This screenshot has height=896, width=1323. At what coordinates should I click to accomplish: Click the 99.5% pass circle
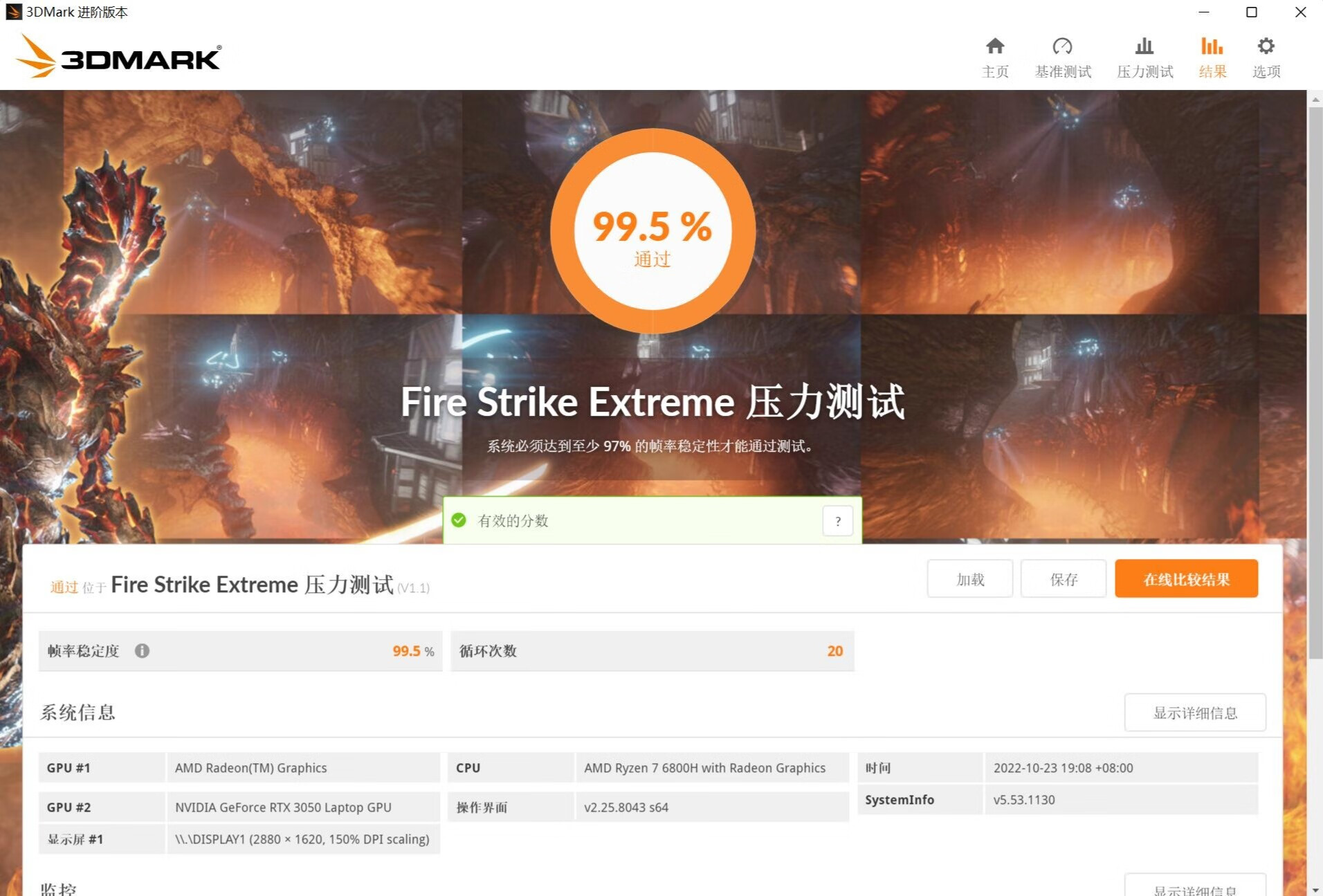pos(651,230)
